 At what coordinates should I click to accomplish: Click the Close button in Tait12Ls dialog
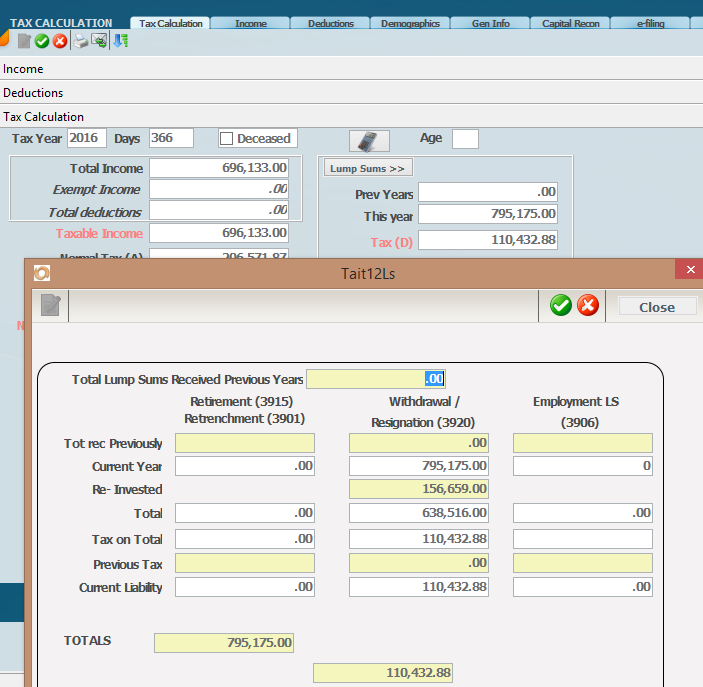point(657,307)
